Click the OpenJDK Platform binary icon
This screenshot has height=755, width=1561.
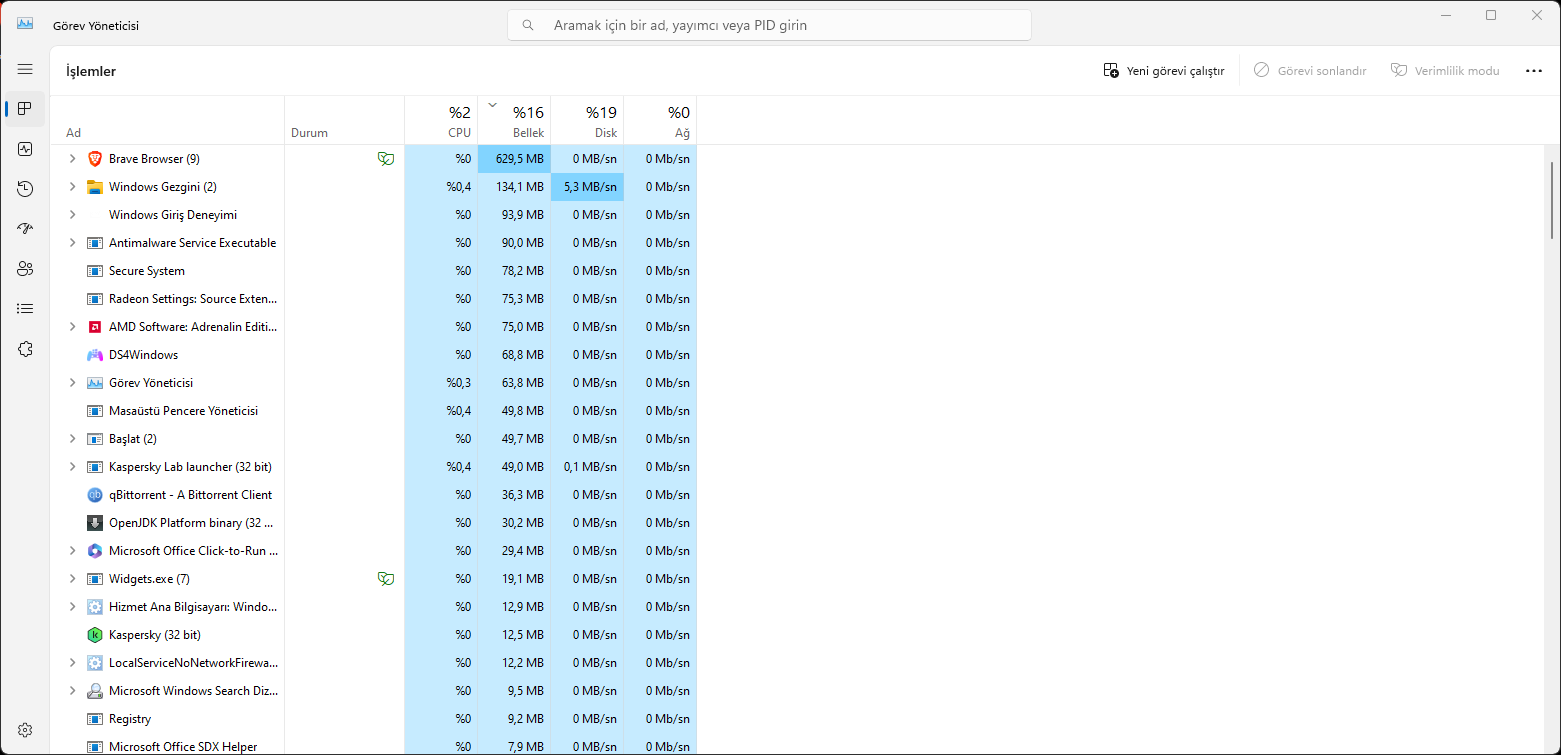point(95,522)
